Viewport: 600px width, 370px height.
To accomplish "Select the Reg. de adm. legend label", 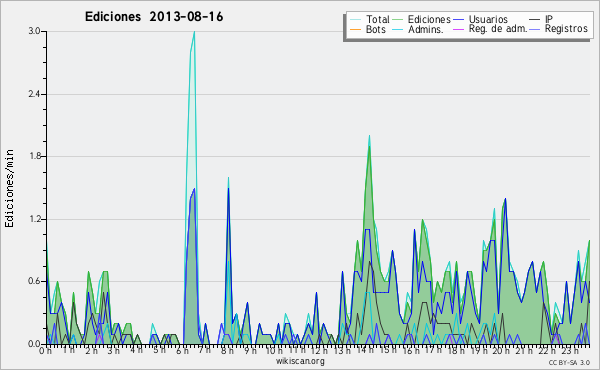I will click(x=498, y=29).
